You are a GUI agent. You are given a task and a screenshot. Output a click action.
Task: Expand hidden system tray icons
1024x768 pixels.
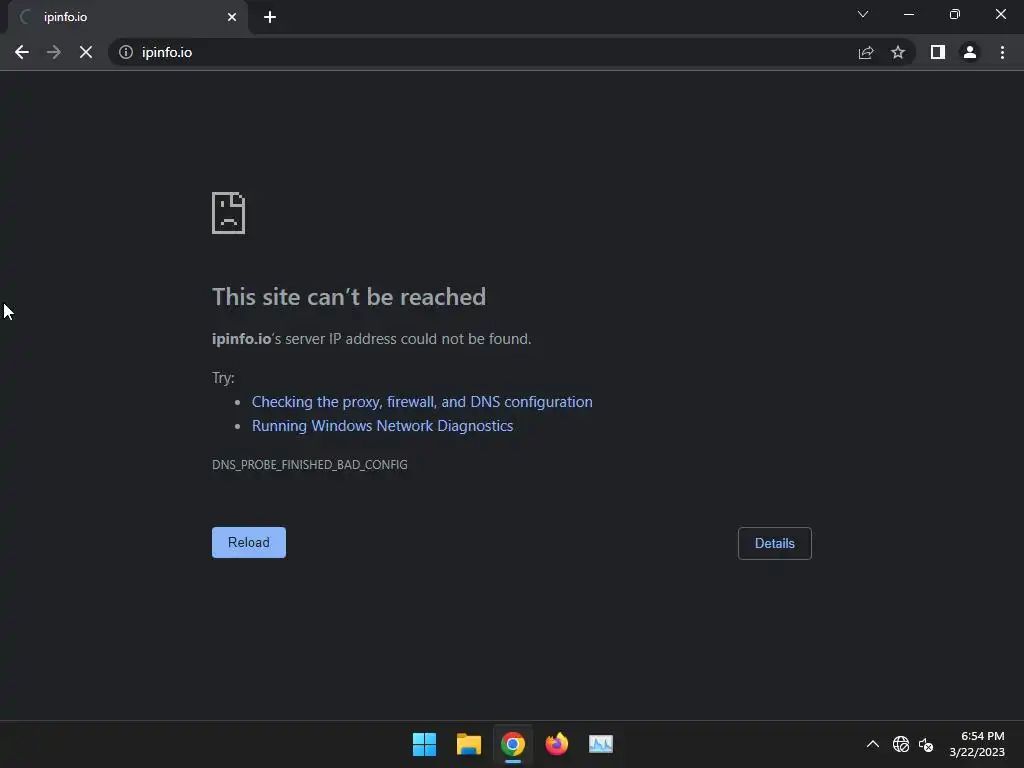click(872, 744)
